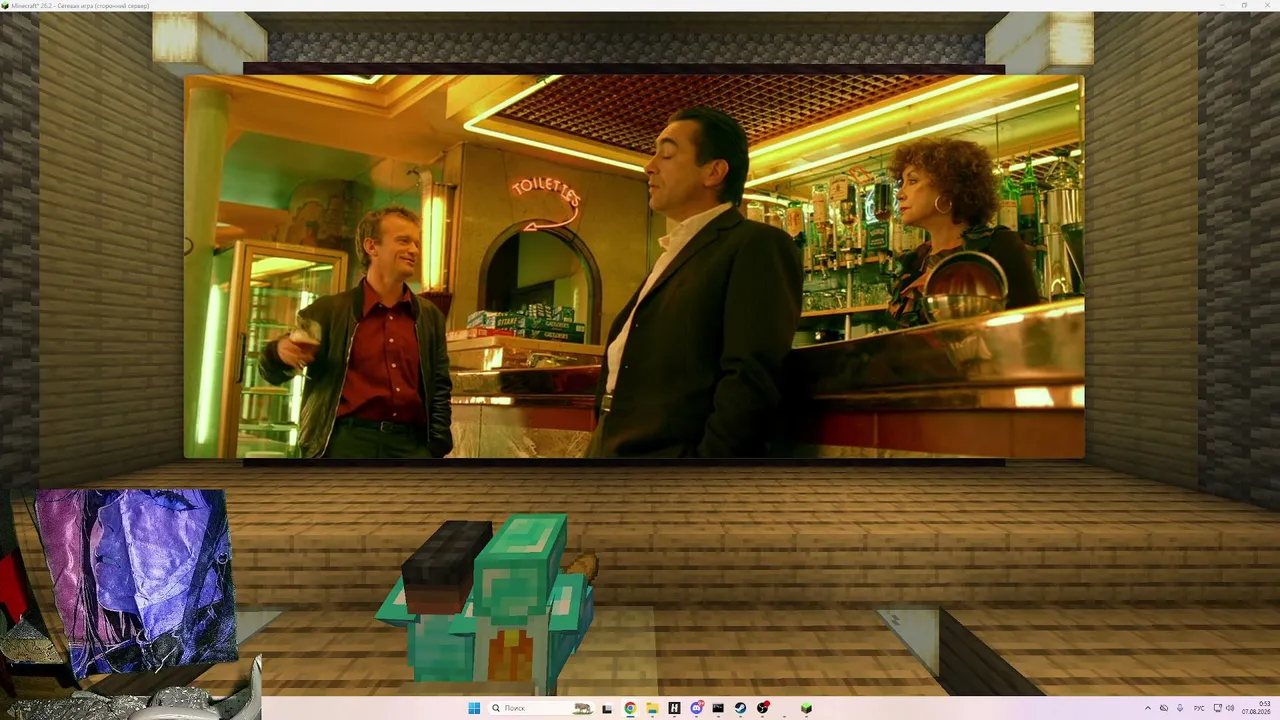This screenshot has width=1280, height=720.
Task: Close the Minecraft window
Action: [x=1268, y=5]
